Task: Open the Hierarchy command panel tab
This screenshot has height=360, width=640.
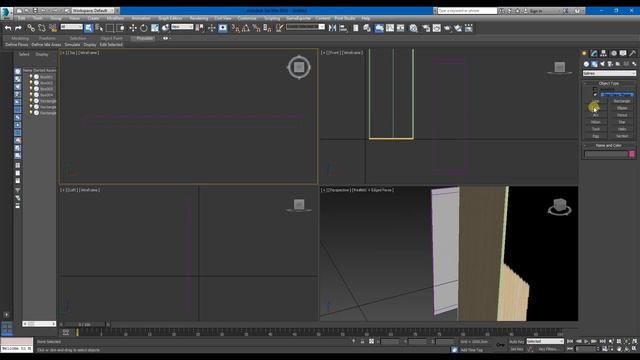Action: (604, 53)
